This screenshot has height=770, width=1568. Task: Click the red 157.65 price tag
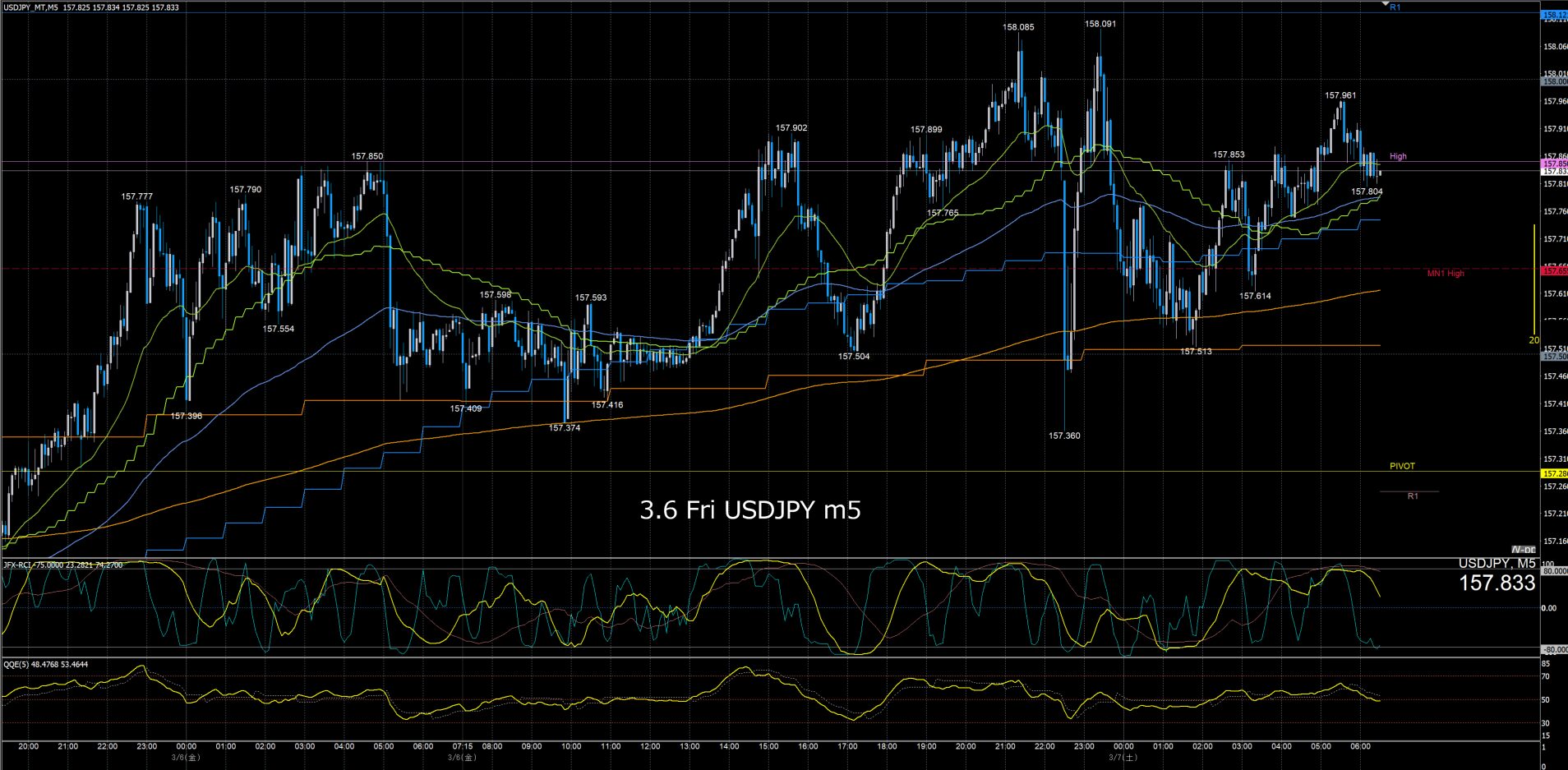pyautogui.click(x=1553, y=270)
